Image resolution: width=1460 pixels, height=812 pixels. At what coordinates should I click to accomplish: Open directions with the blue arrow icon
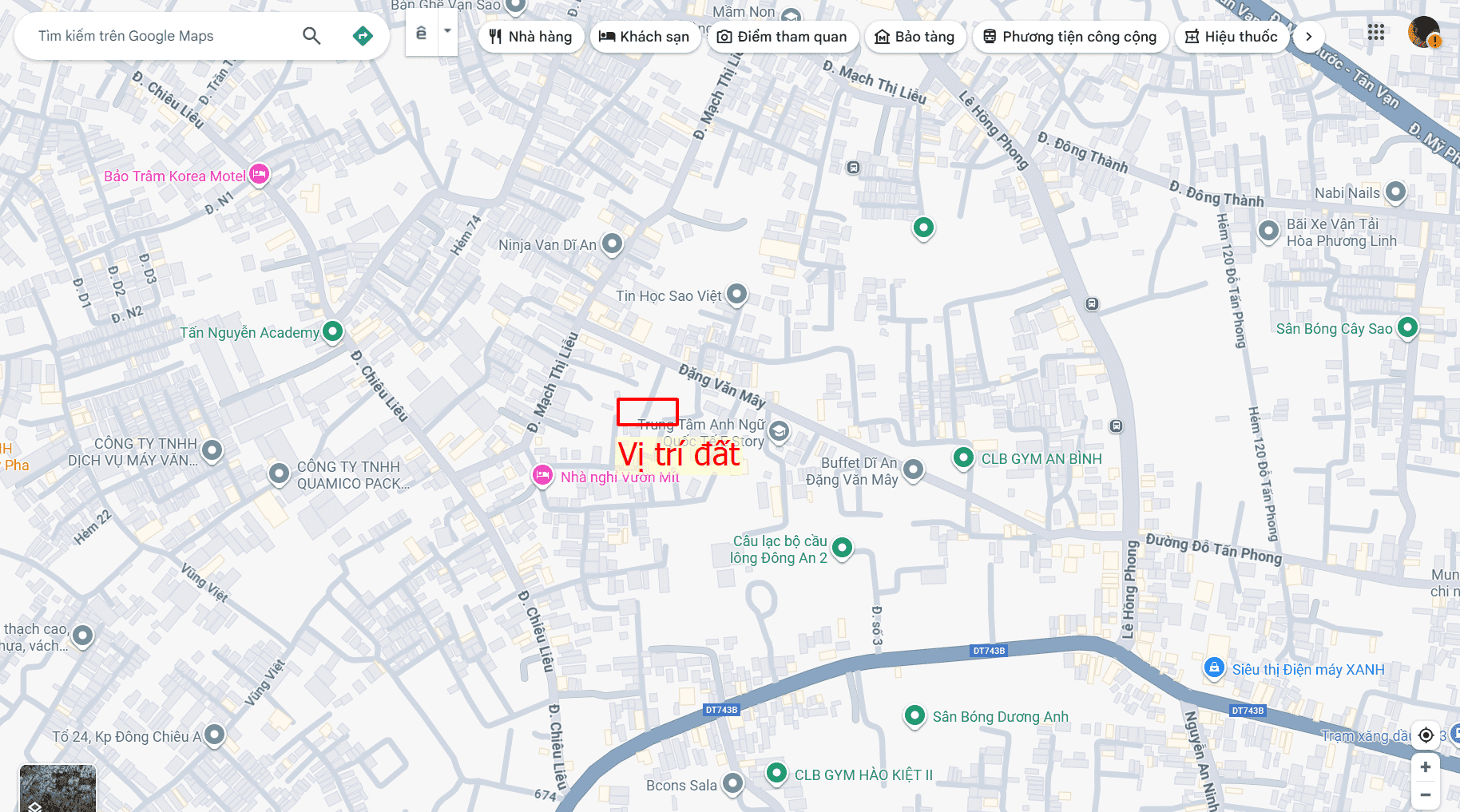pyautogui.click(x=363, y=36)
